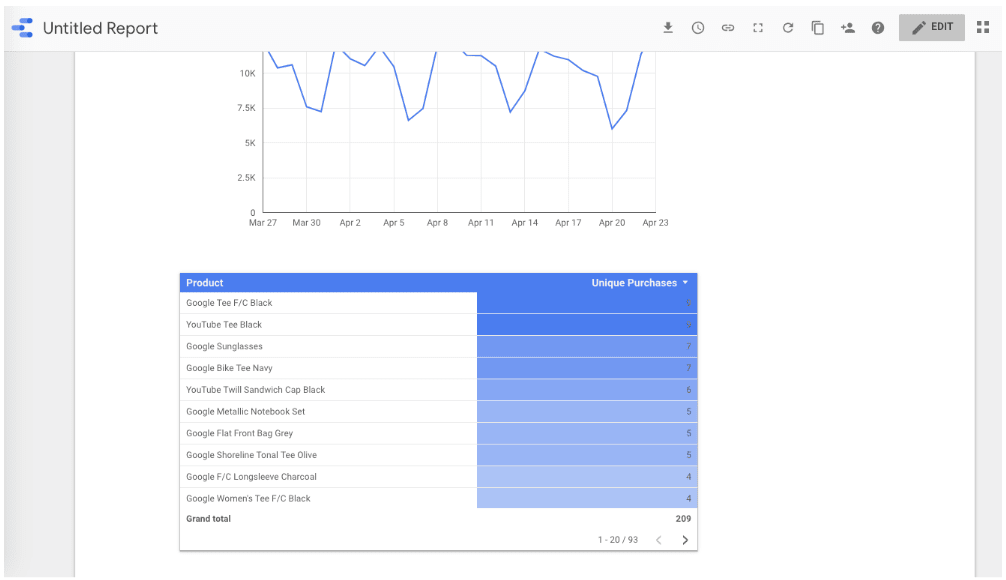Refresh the report data
1006x580 pixels.
[x=788, y=27]
